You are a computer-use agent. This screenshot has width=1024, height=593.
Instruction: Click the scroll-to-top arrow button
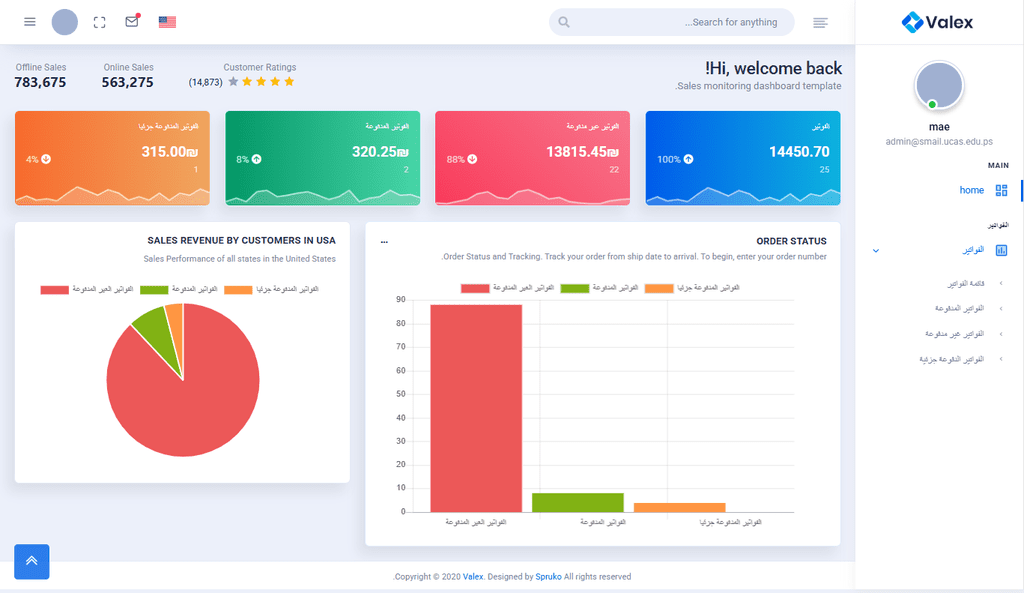tap(31, 561)
